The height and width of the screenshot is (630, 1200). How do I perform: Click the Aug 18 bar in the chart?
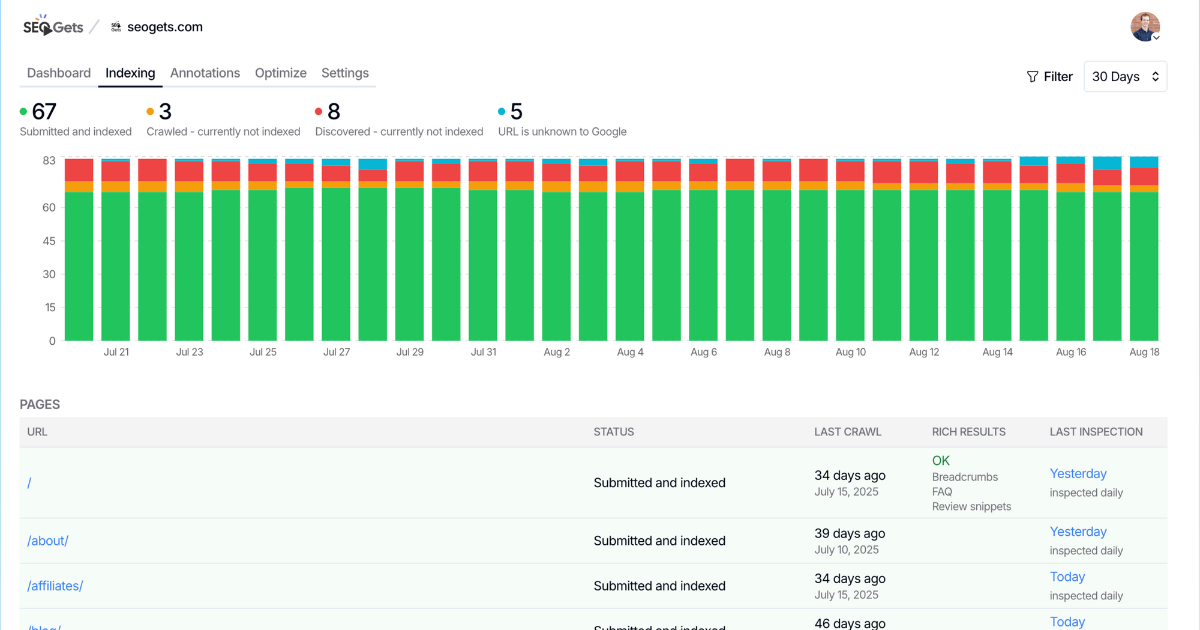1143,250
